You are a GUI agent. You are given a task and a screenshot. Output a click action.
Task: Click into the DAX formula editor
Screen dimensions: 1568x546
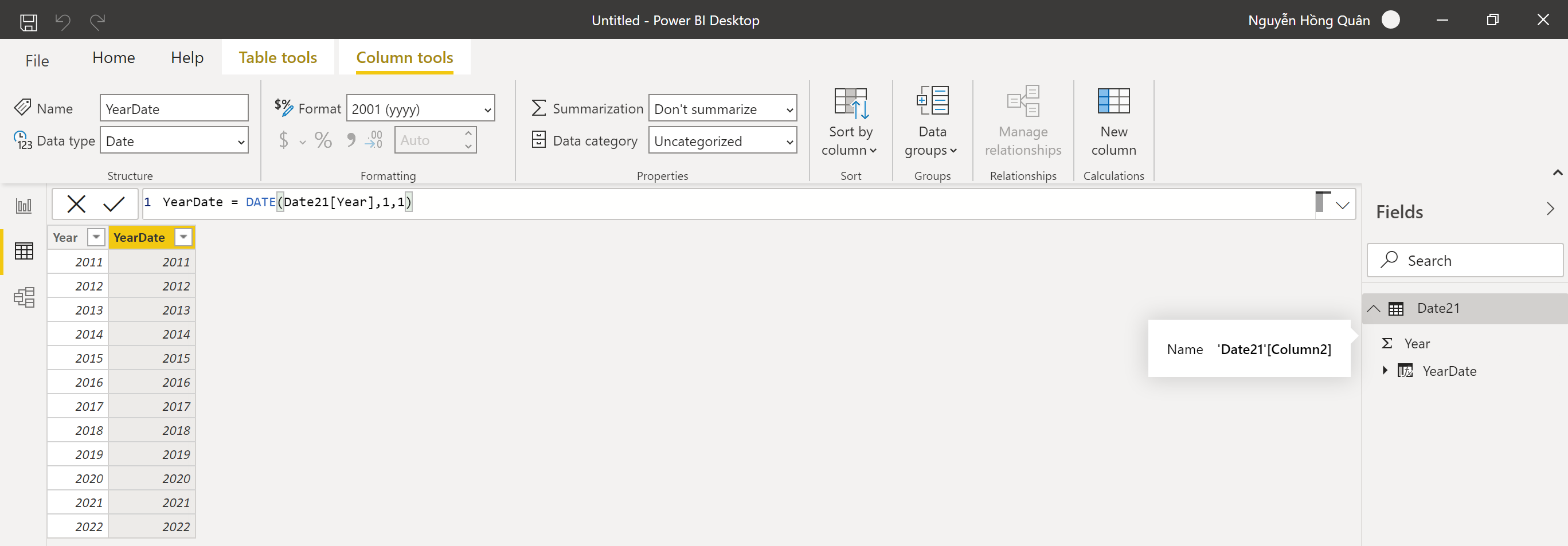point(728,203)
